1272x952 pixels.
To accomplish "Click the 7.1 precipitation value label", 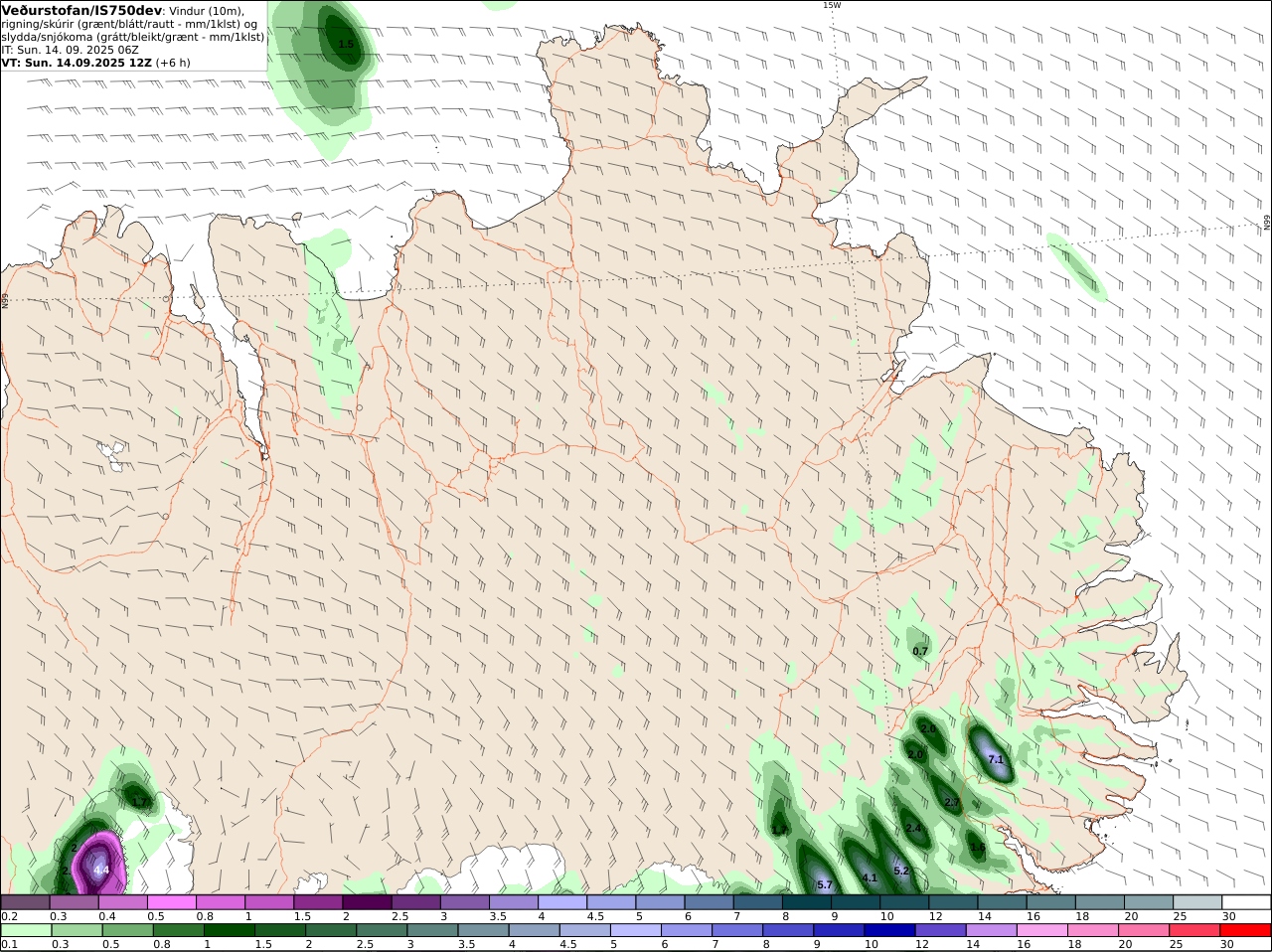I will point(996,759).
